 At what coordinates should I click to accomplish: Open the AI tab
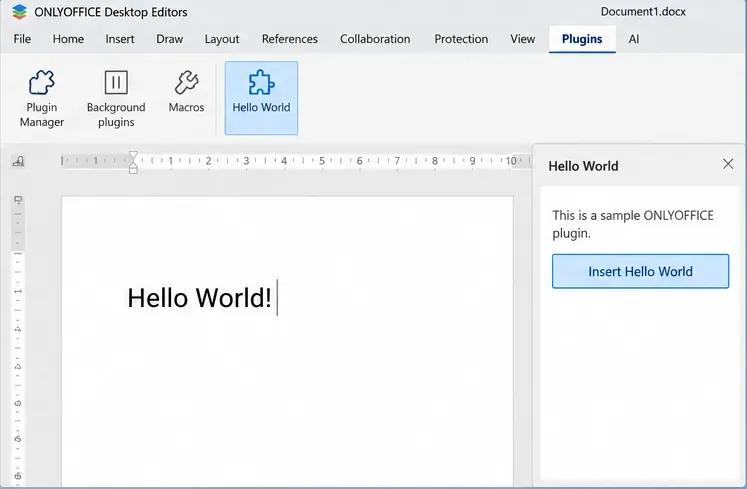634,39
